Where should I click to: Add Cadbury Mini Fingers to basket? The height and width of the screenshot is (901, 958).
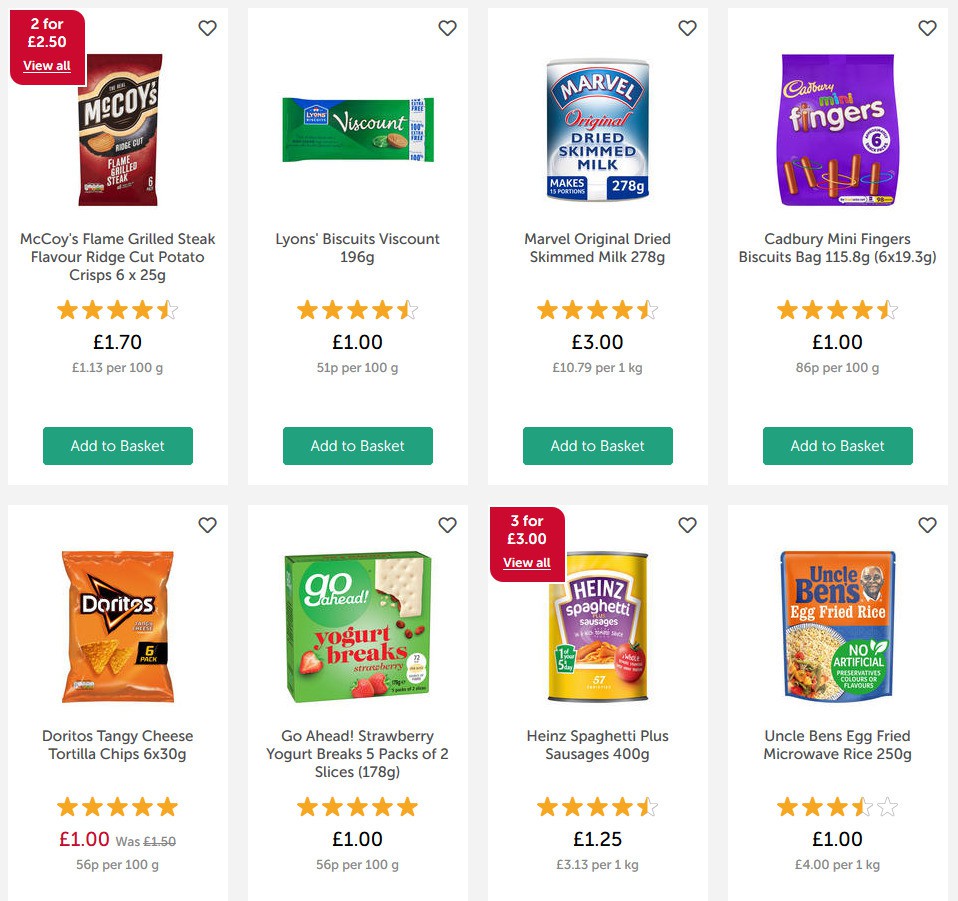838,446
